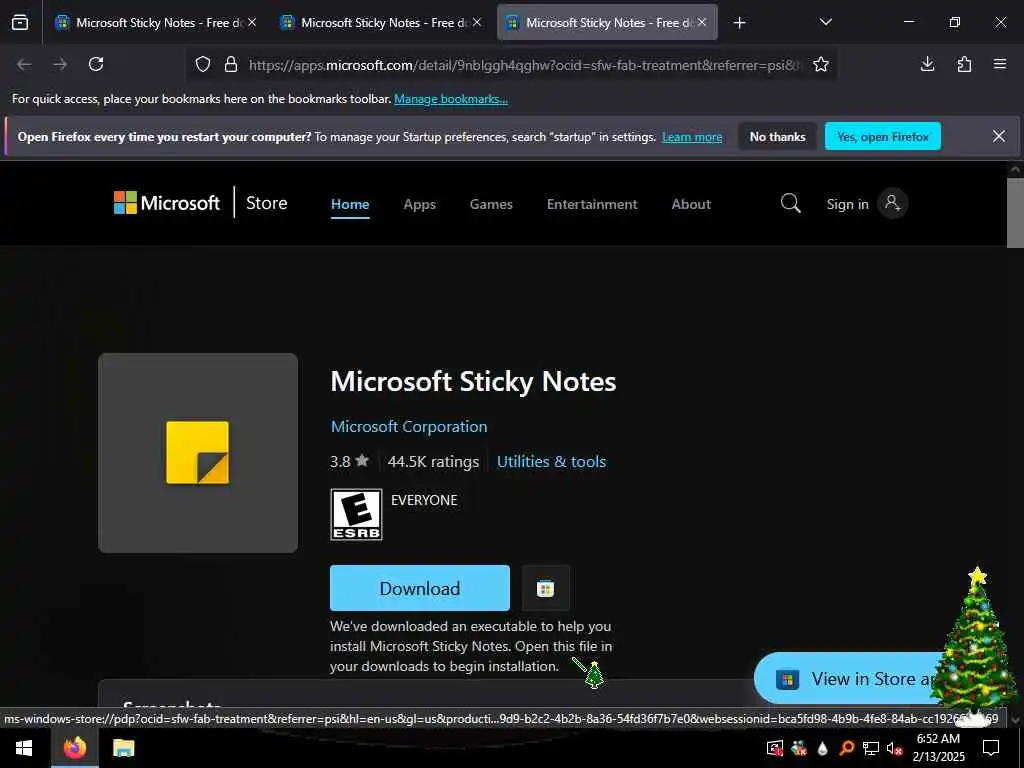Close the first Microsoft Sticky Notes tab
This screenshot has width=1024, height=768.
tap(252, 22)
